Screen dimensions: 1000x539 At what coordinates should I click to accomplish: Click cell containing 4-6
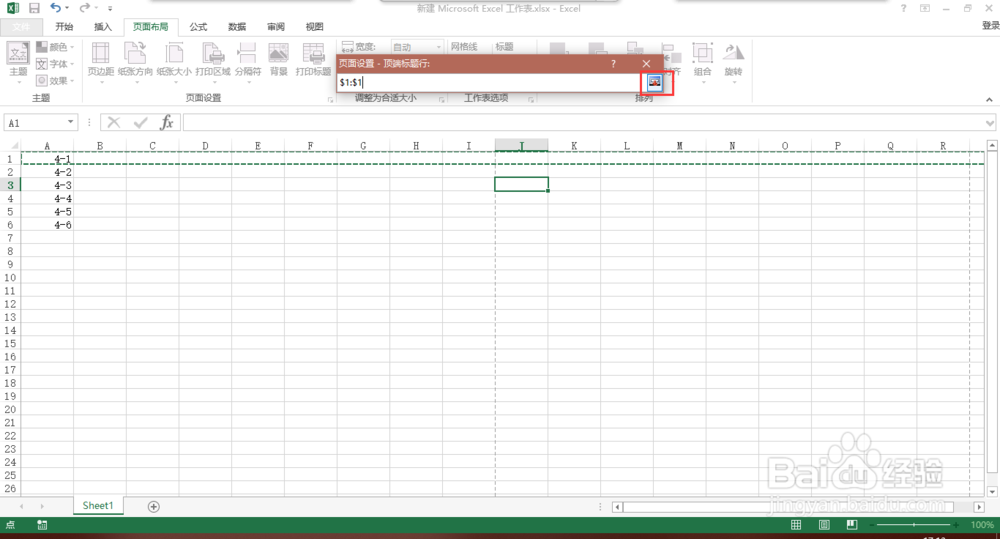click(x=47, y=225)
